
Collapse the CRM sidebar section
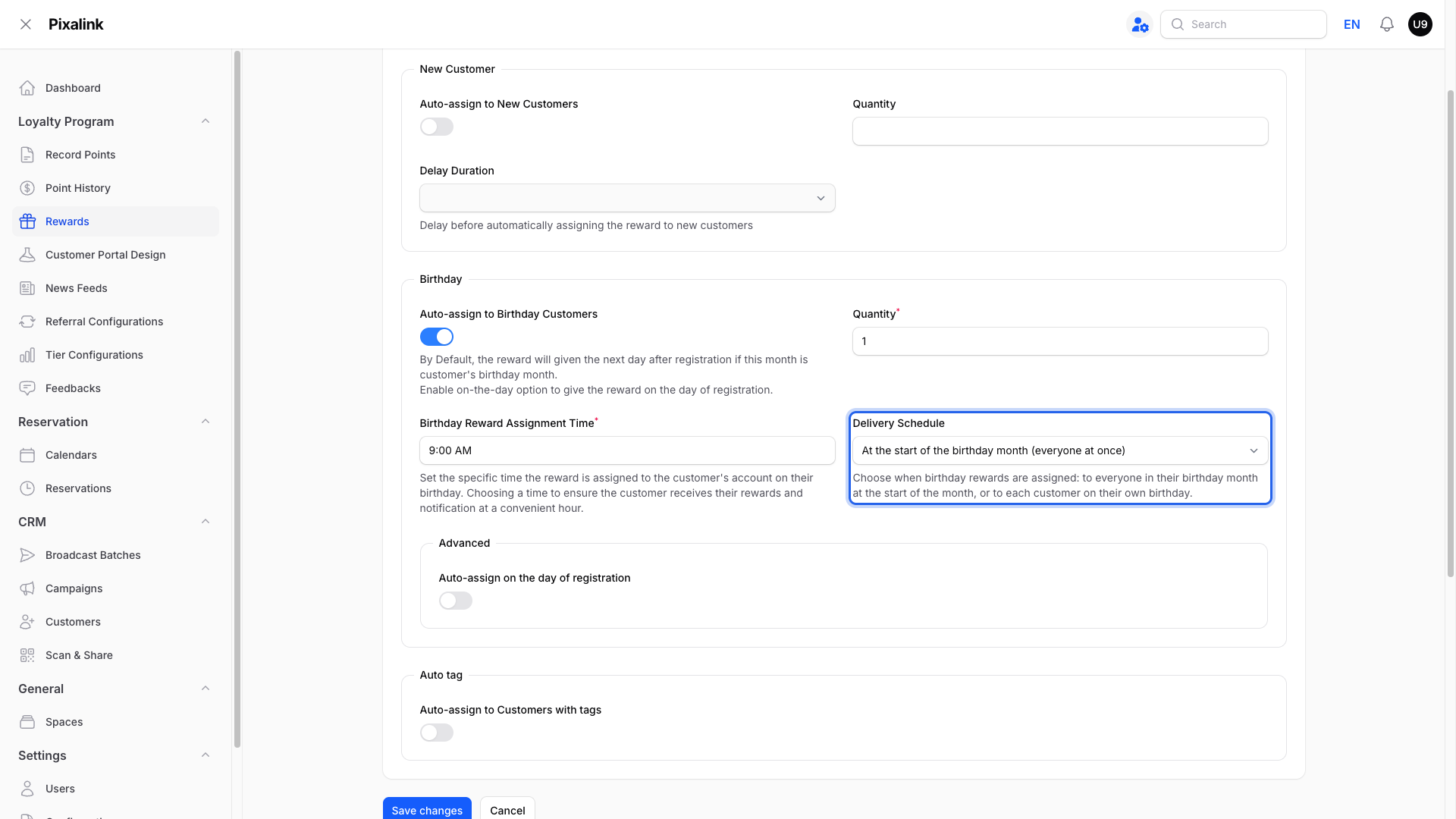(x=206, y=522)
